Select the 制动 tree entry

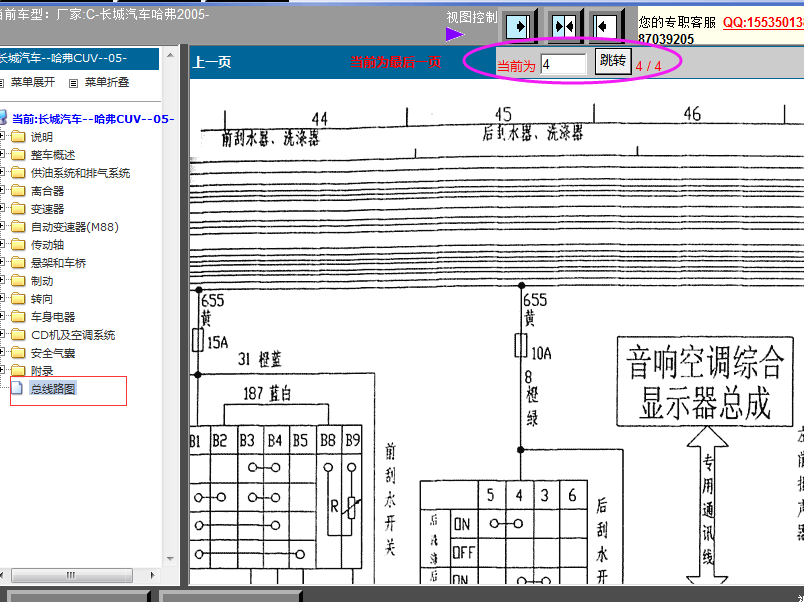[42, 280]
